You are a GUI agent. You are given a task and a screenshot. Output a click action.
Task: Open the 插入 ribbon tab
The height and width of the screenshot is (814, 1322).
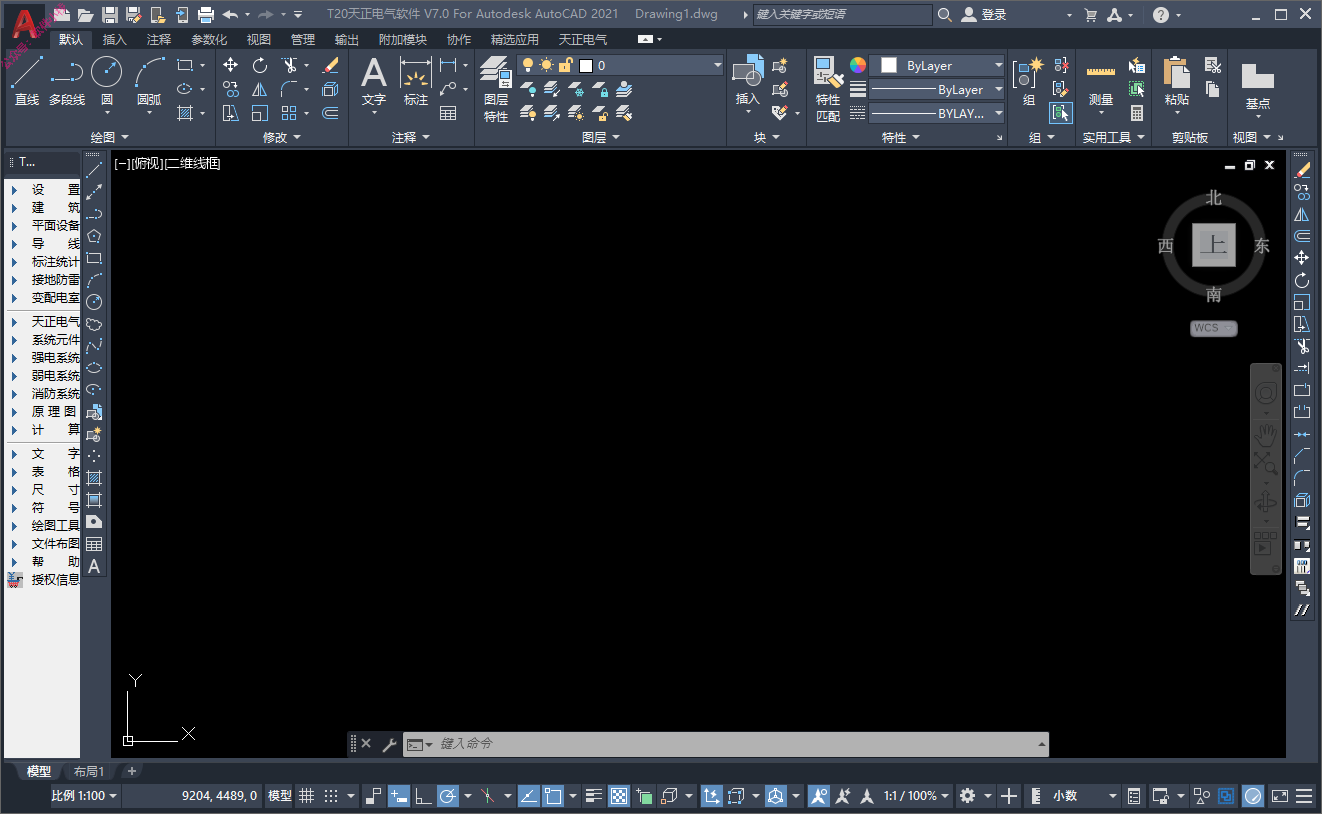[115, 39]
